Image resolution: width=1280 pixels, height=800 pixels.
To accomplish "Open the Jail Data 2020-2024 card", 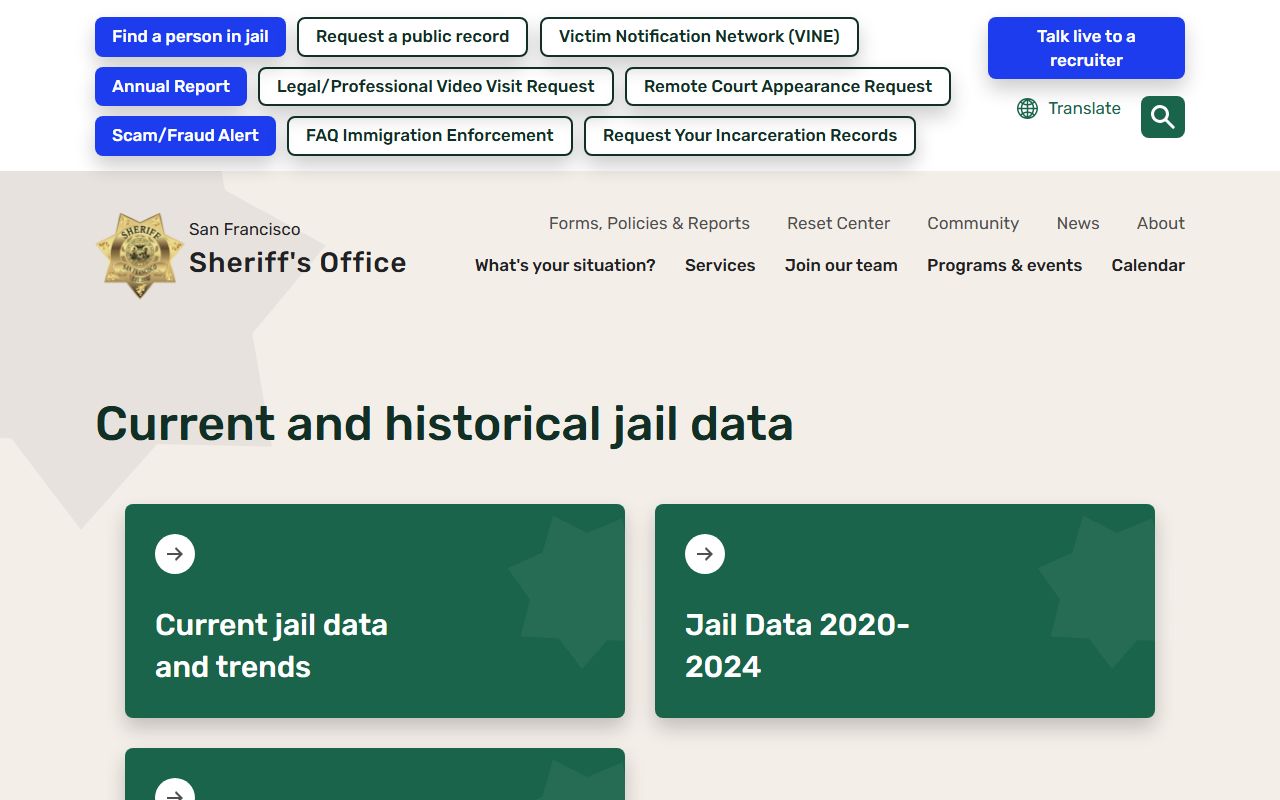I will point(905,611).
